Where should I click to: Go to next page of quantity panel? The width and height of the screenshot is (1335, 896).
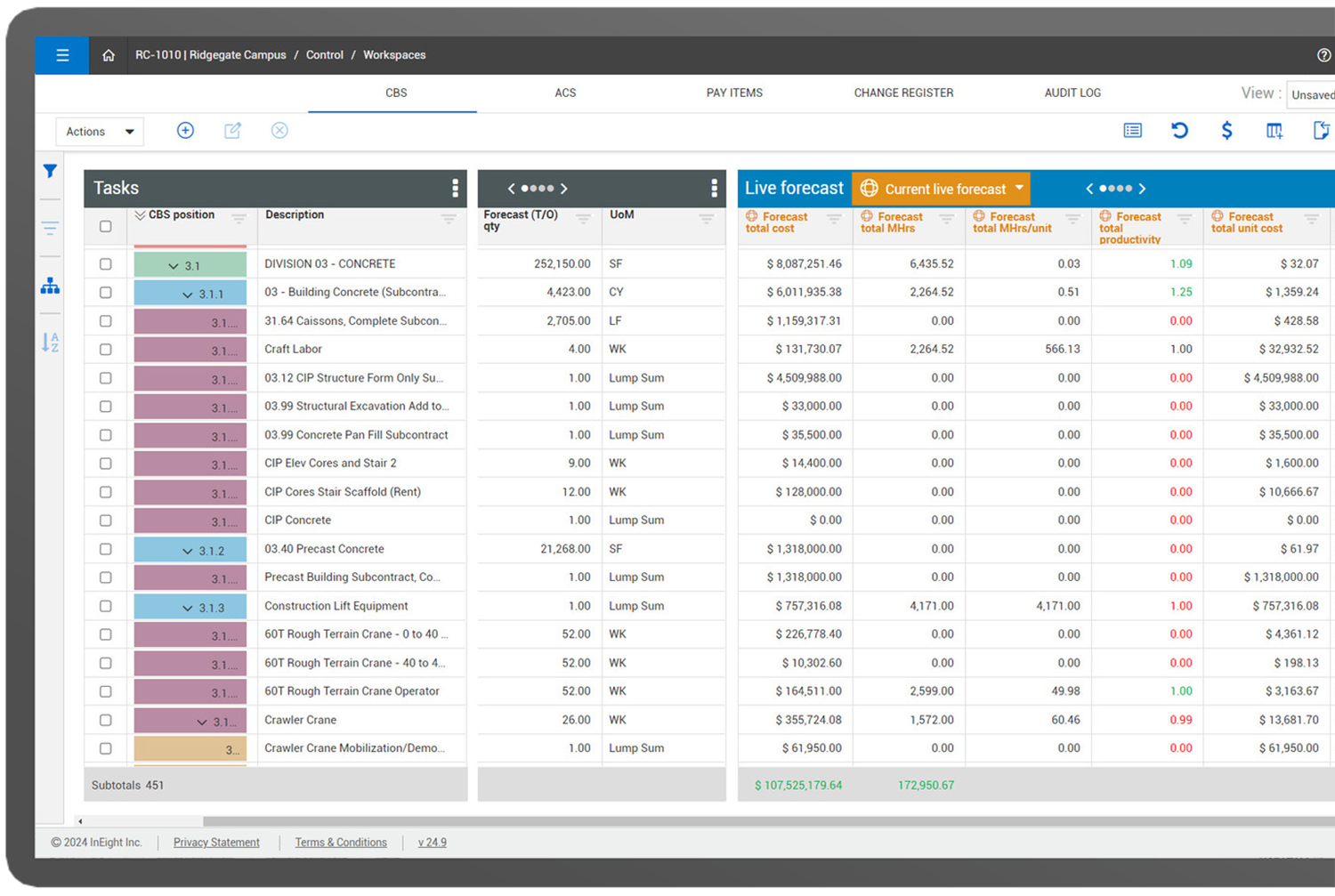[563, 189]
